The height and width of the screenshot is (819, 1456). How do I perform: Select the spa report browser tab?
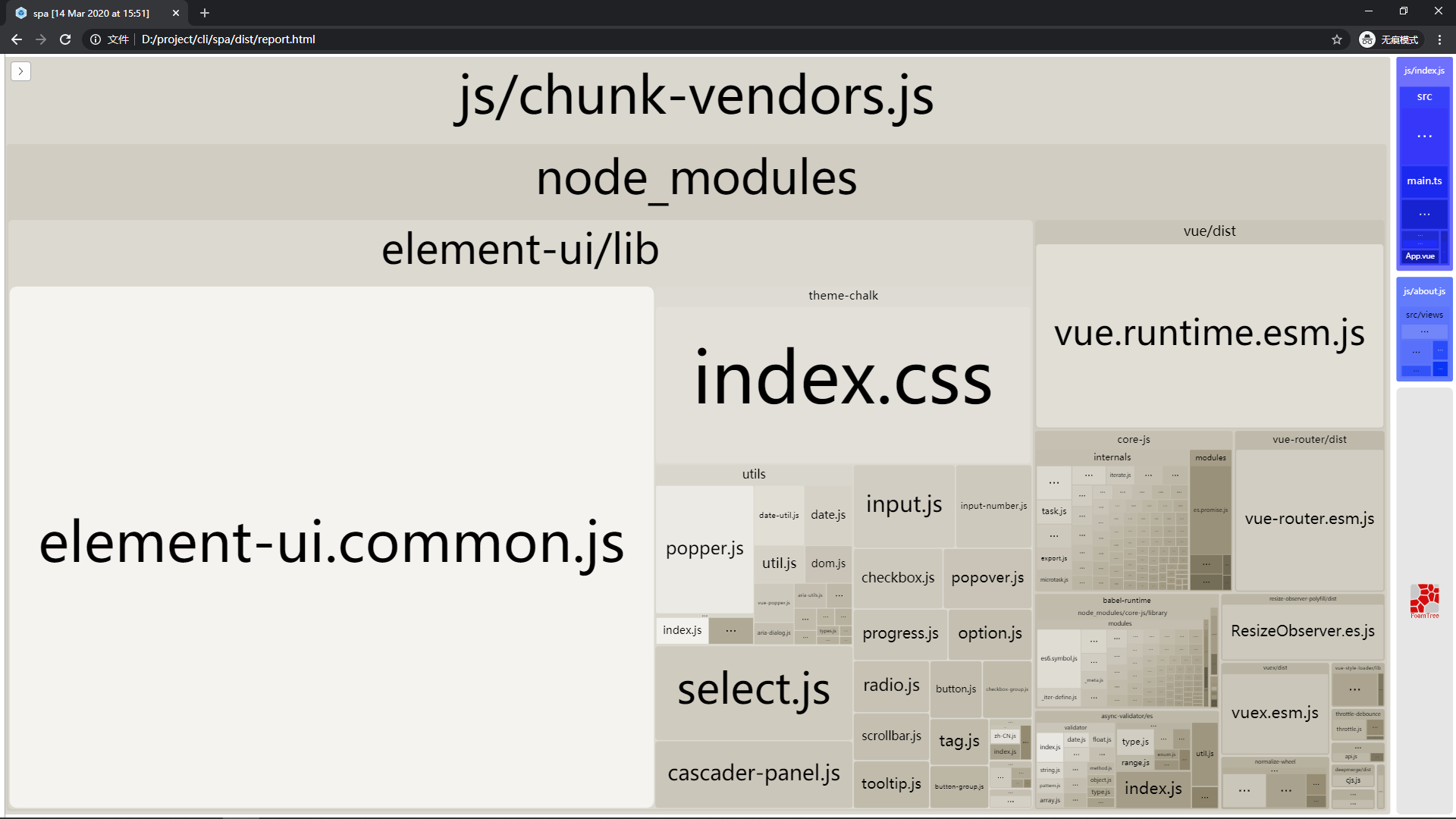point(91,13)
